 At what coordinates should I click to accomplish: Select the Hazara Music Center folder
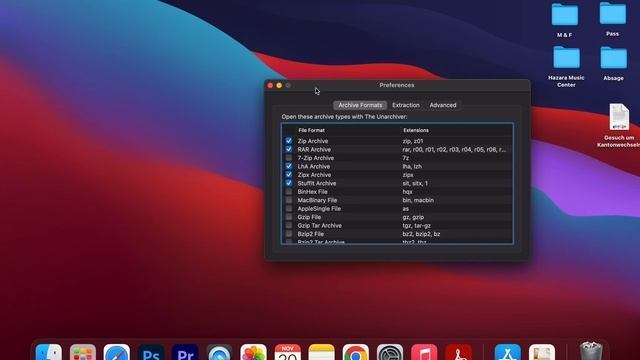coord(567,58)
